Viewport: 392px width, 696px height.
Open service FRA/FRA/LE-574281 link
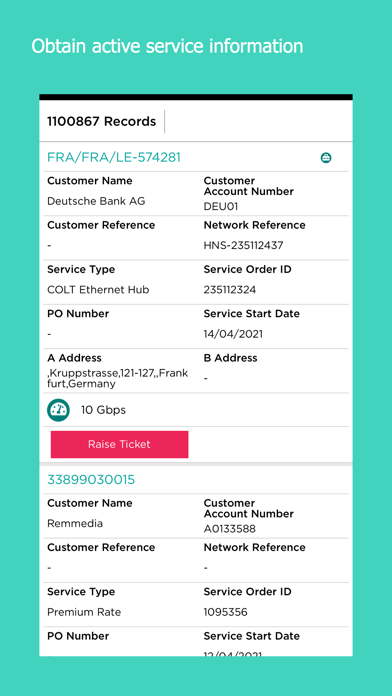[114, 158]
